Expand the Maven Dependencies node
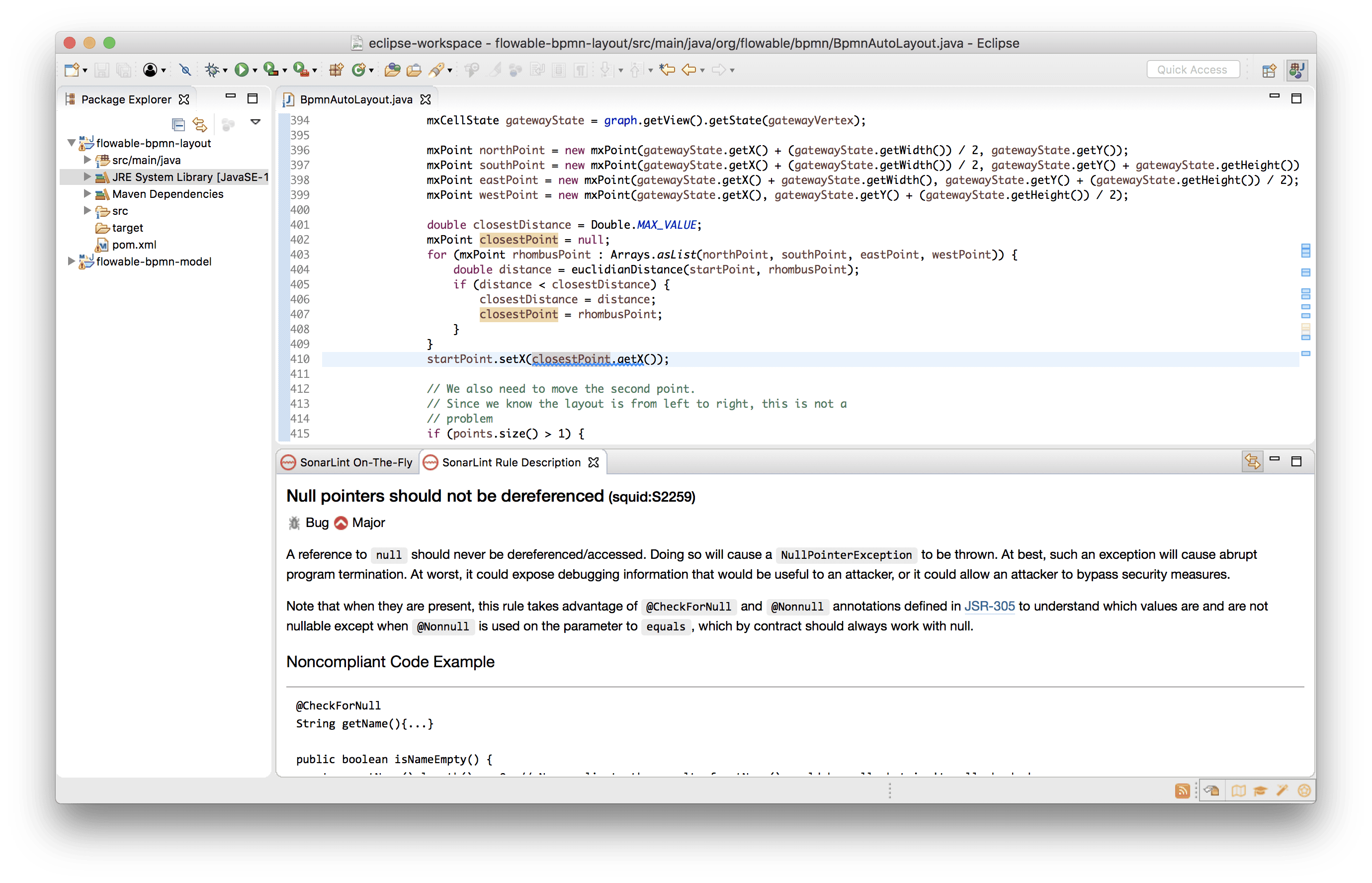1372x883 pixels. [87, 194]
